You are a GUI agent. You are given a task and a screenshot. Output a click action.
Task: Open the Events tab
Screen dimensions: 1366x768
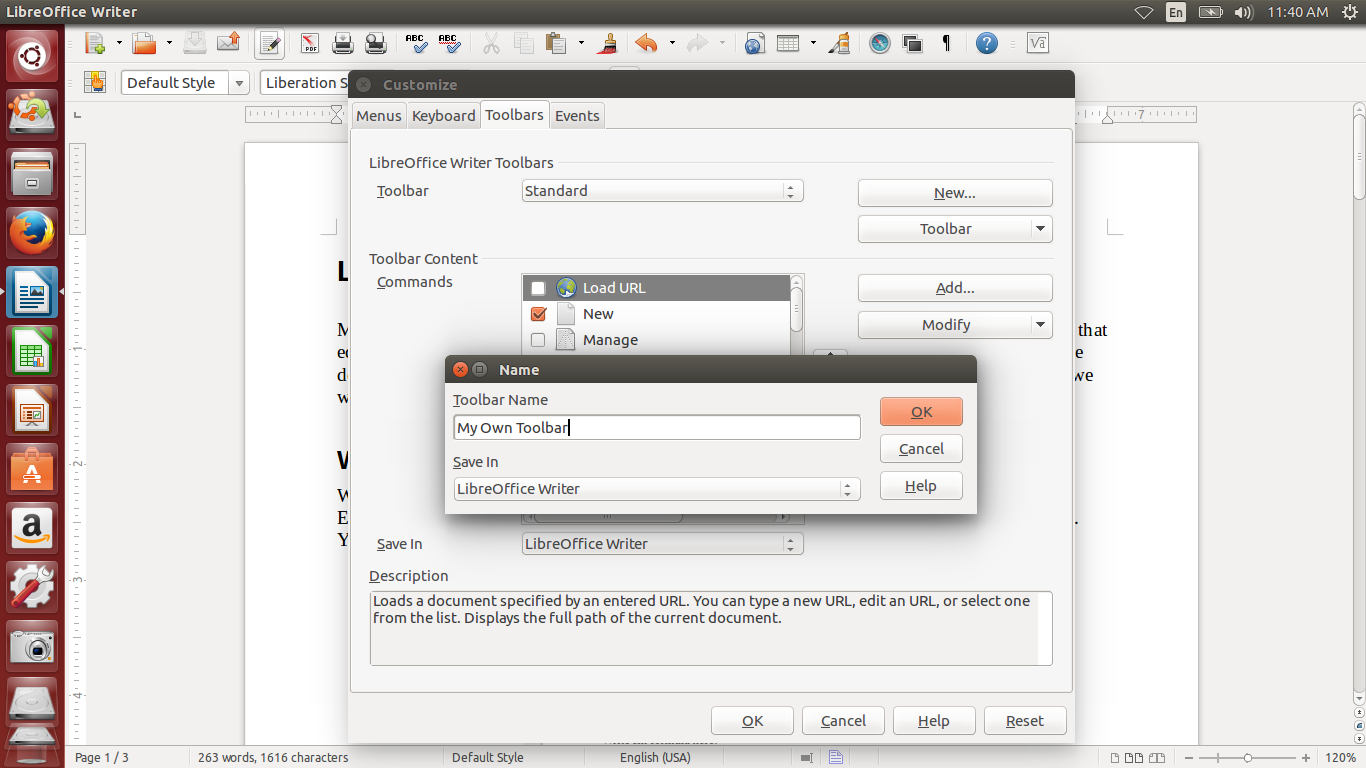577,116
